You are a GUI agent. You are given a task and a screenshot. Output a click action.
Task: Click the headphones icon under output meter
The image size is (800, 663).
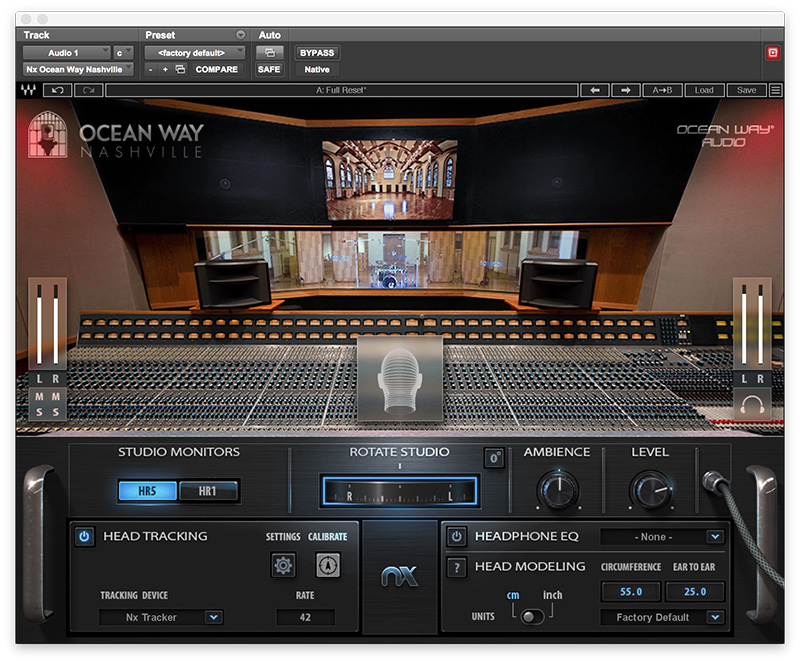pos(752,404)
